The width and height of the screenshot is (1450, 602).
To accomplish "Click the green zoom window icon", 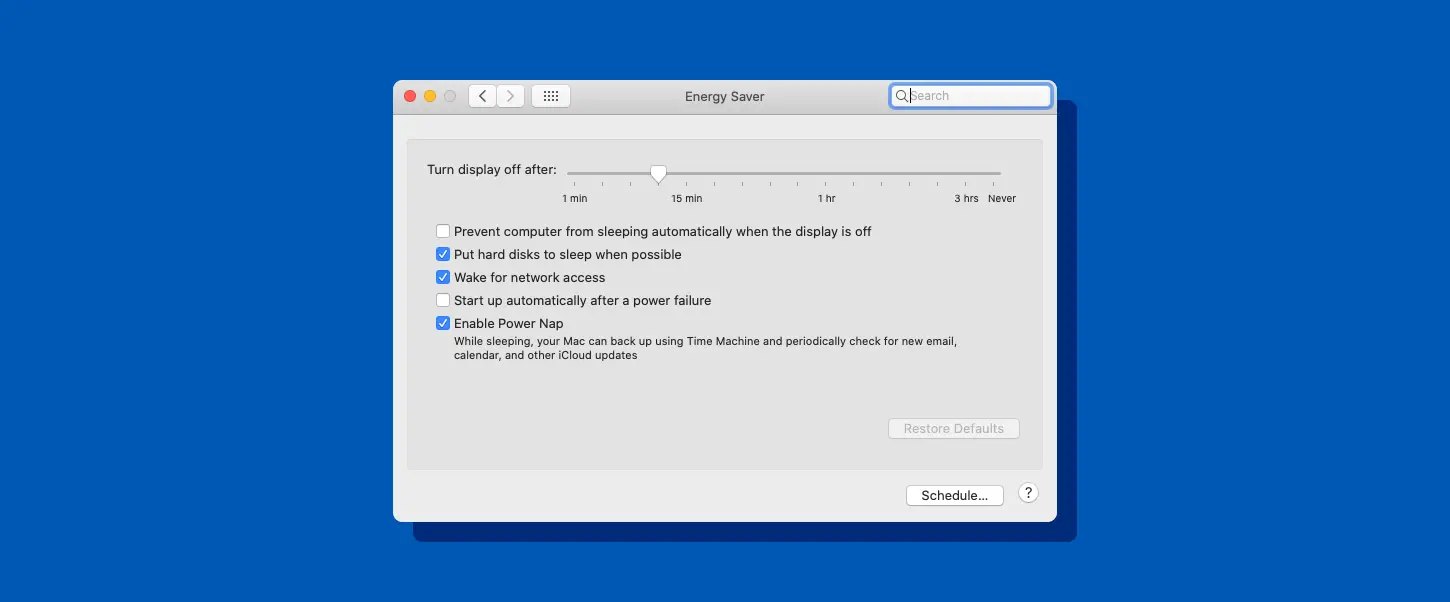I will (450, 95).
